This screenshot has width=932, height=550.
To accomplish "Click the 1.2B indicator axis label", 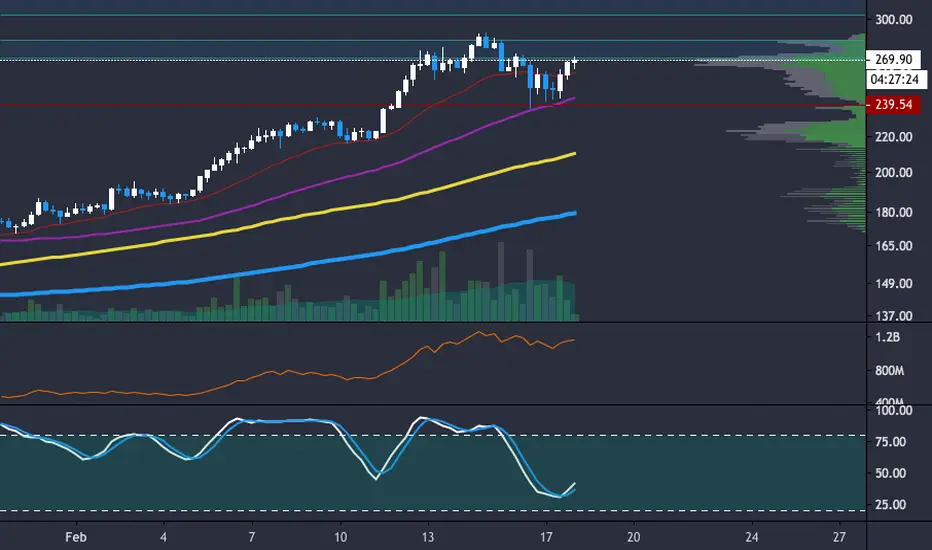I will [887, 337].
